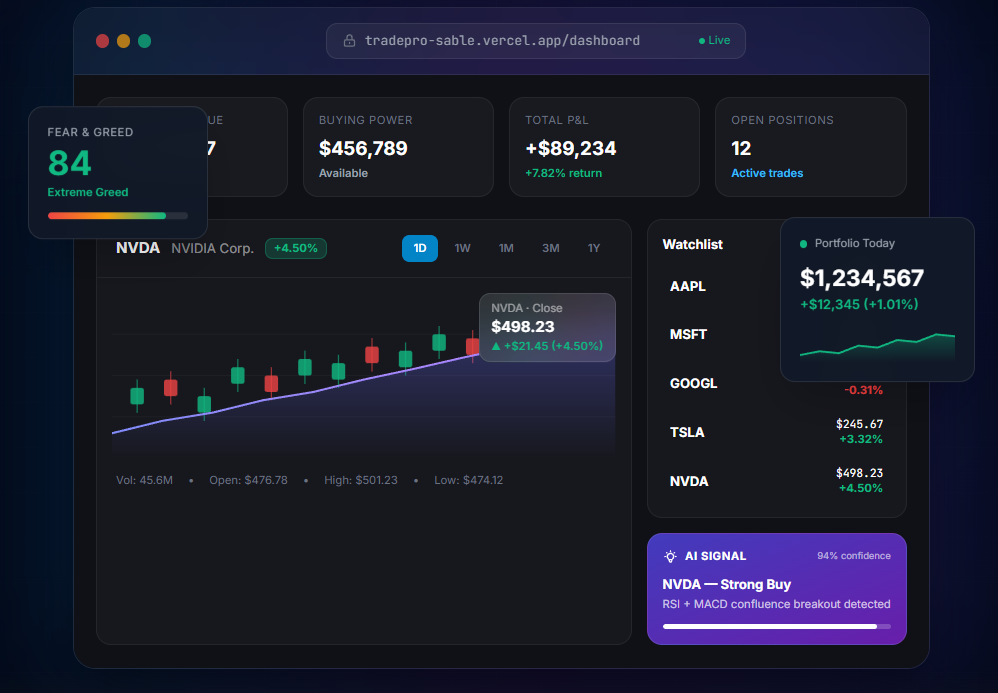Viewport: 998px width, 693px height.
Task: Select TSLA in the Watchlist
Action: click(777, 432)
